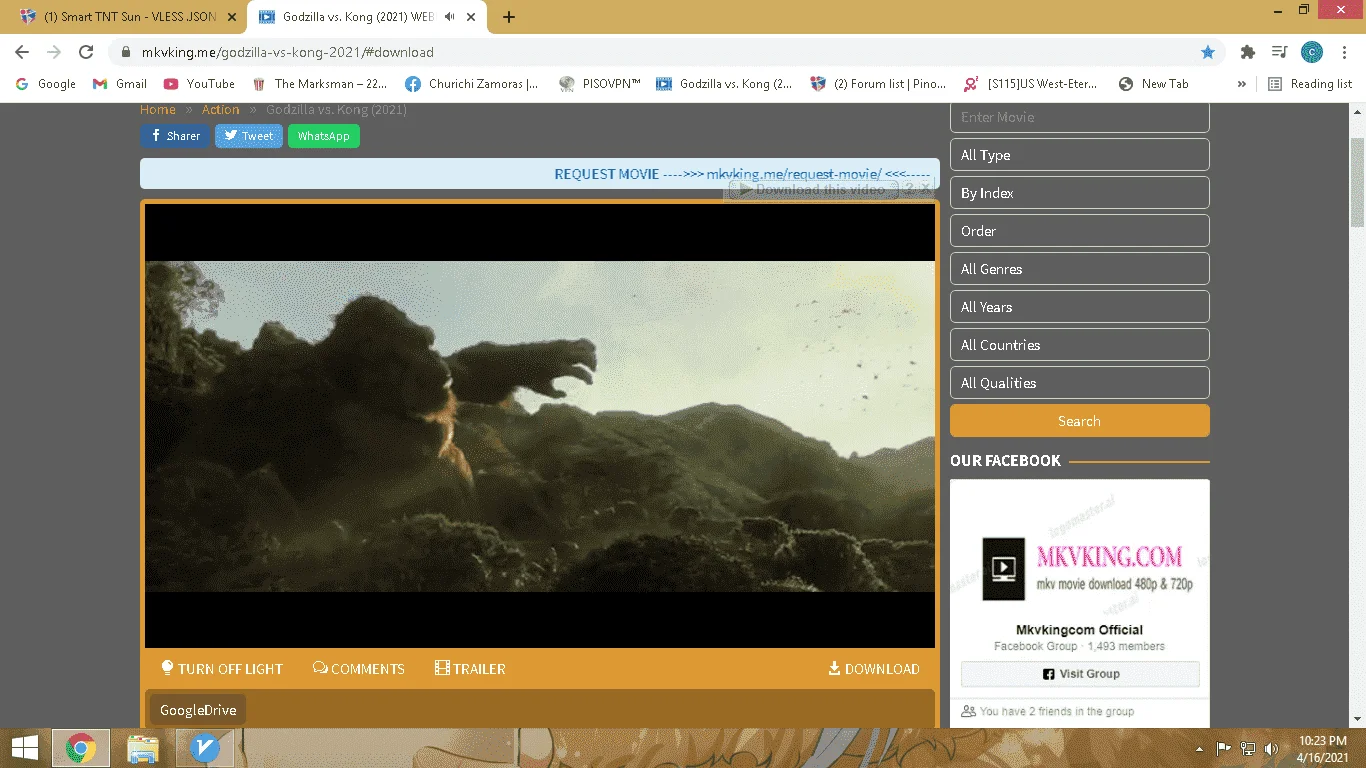Share via the Tweet button
The height and width of the screenshot is (768, 1366).
(x=249, y=136)
